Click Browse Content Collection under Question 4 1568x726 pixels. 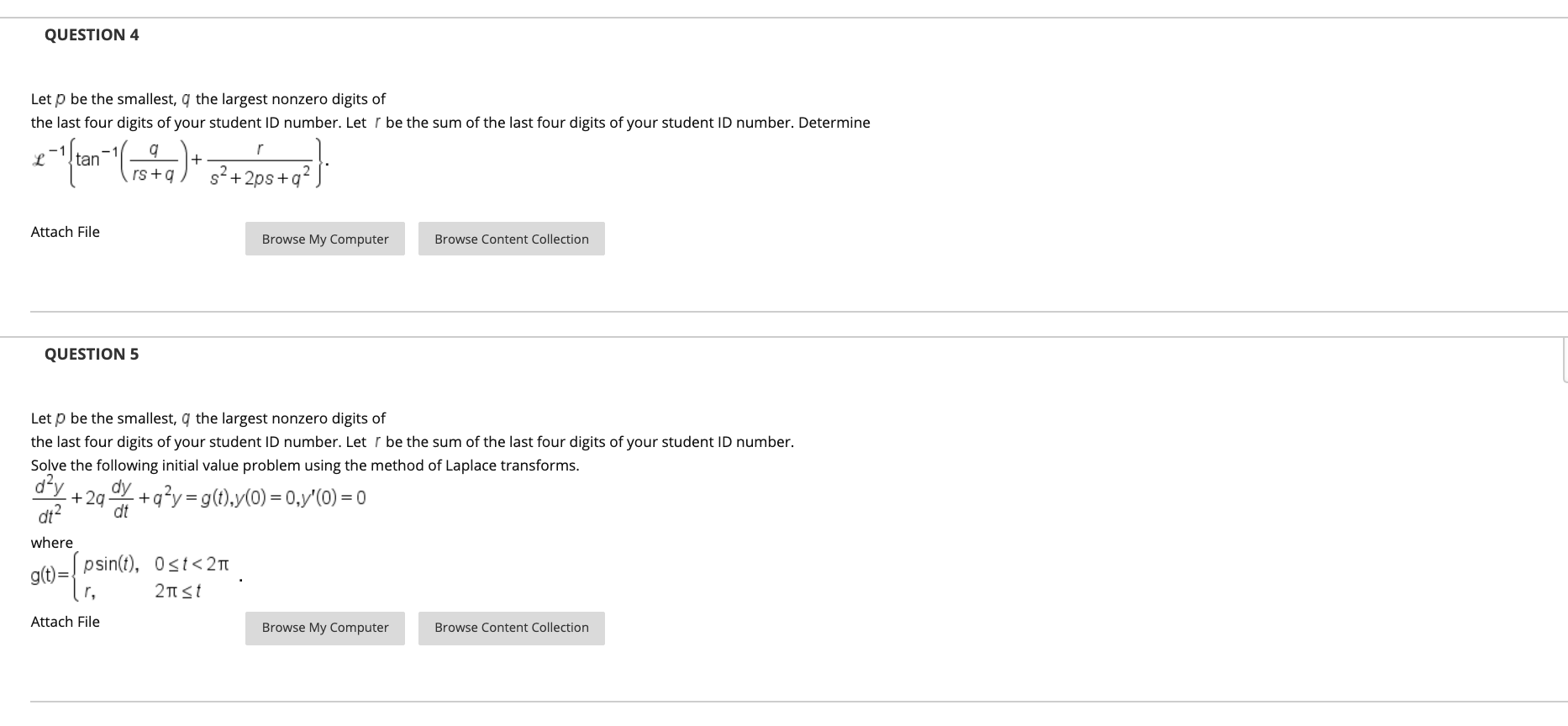pos(511,239)
